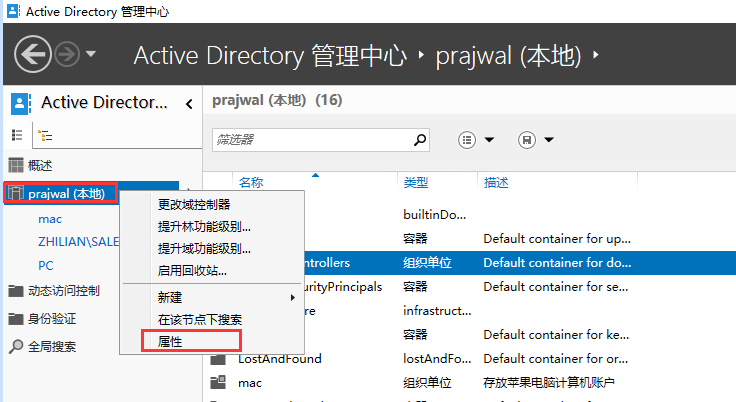Open dropdown arrow next to view options
Viewport: 736px width, 402px height.
coord(489,139)
